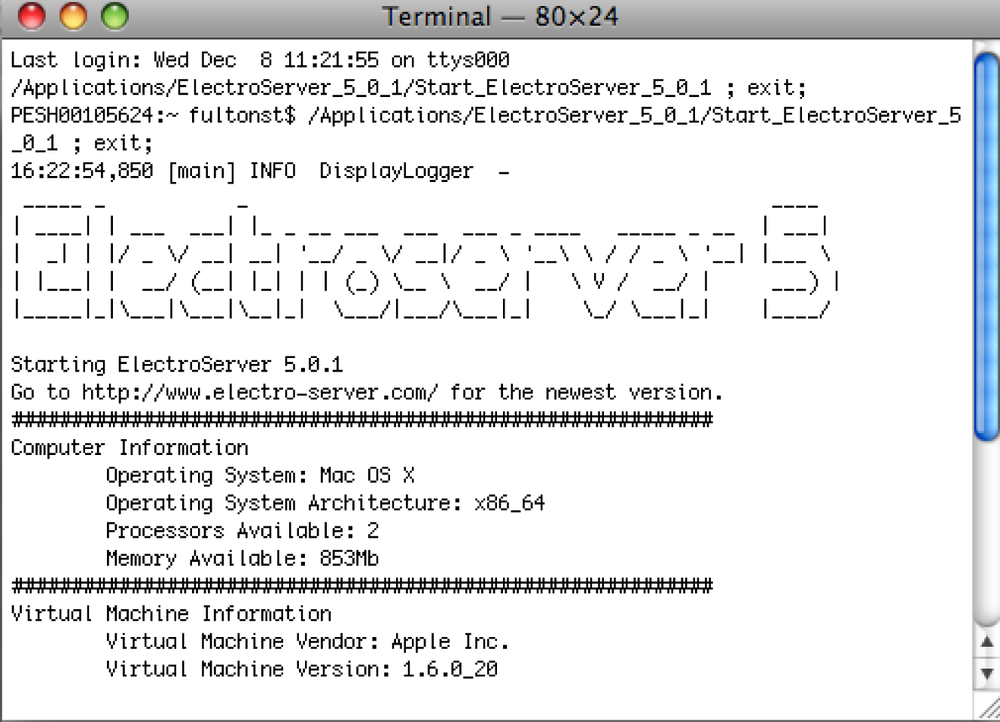Click 'Virtual Machine Vendor: Apple Inc.' line

pyautogui.click(x=307, y=642)
